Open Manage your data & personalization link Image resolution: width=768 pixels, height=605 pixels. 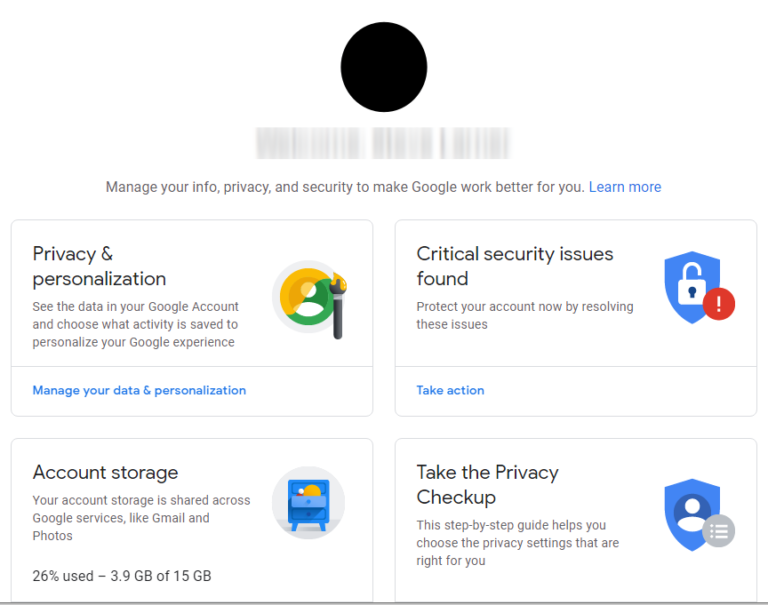pos(139,390)
